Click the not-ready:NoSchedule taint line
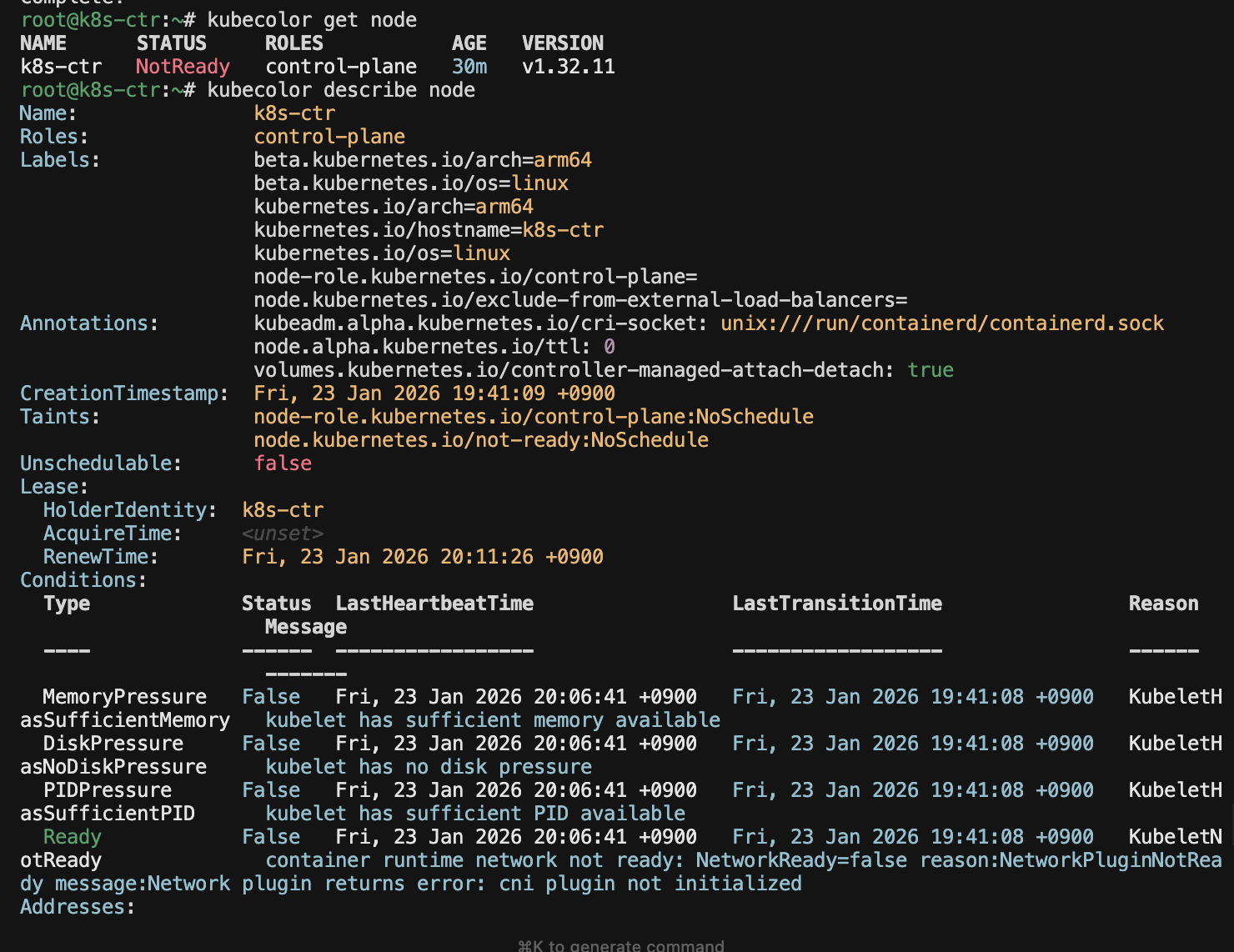The height and width of the screenshot is (952, 1234). (x=480, y=440)
